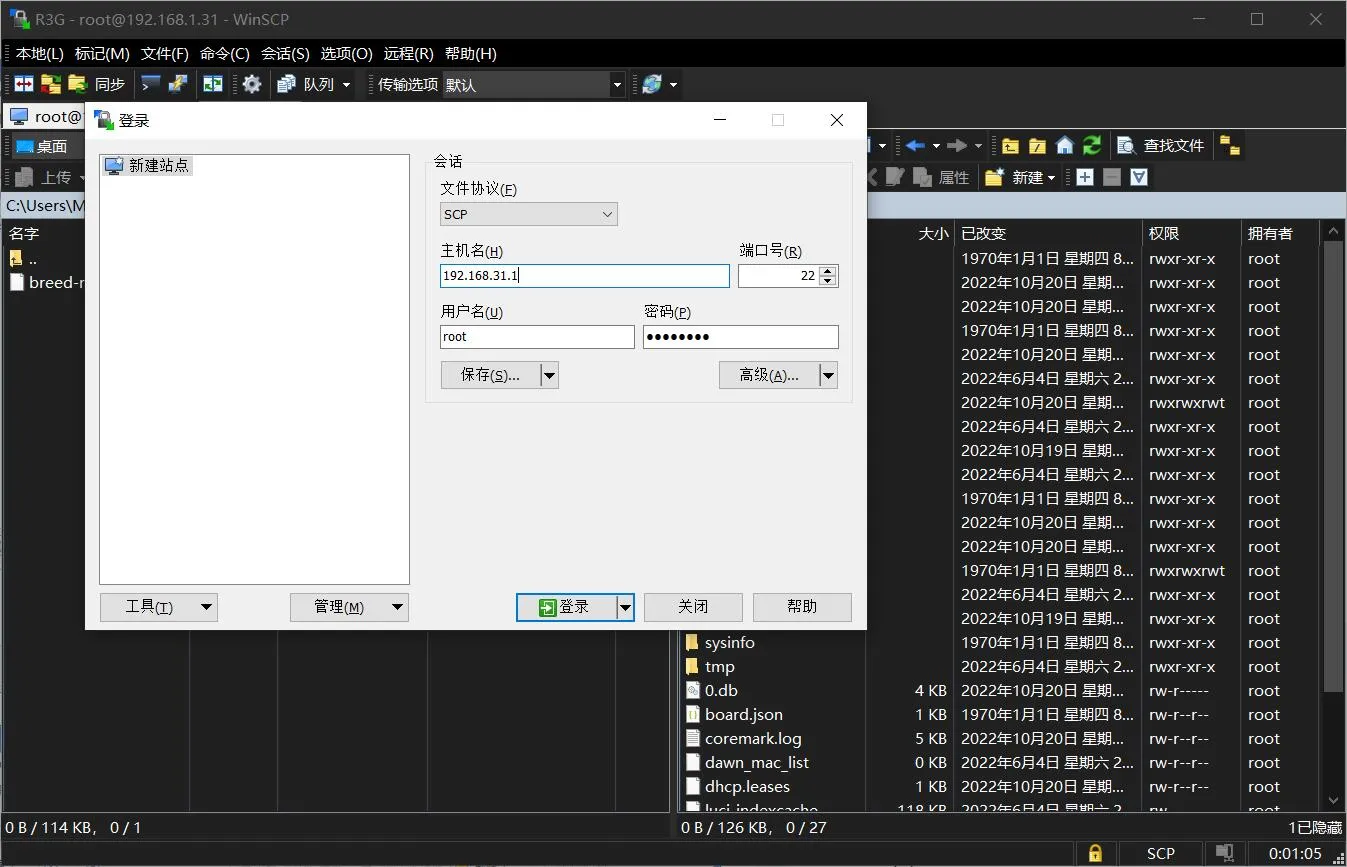Increase the port number with the stepper arrow

pos(827,270)
